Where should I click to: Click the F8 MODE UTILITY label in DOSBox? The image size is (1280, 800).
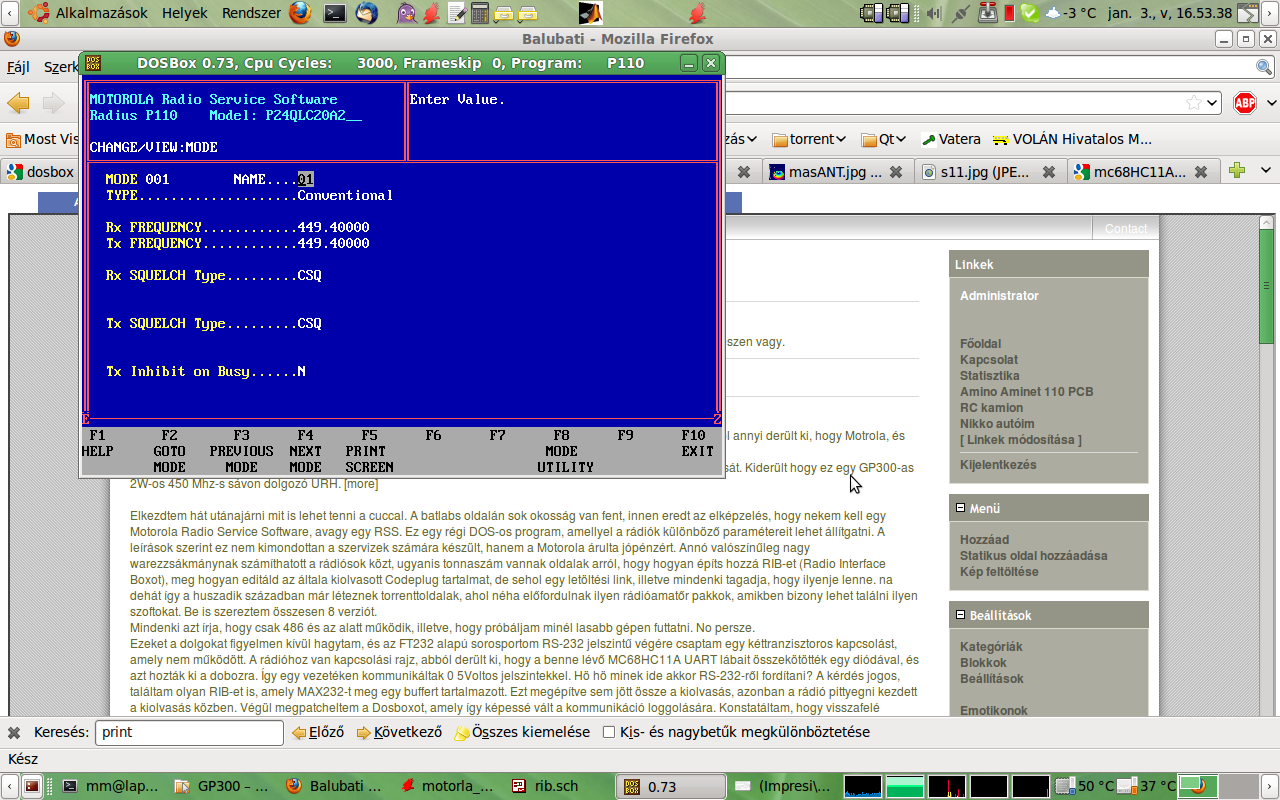pyautogui.click(x=565, y=451)
